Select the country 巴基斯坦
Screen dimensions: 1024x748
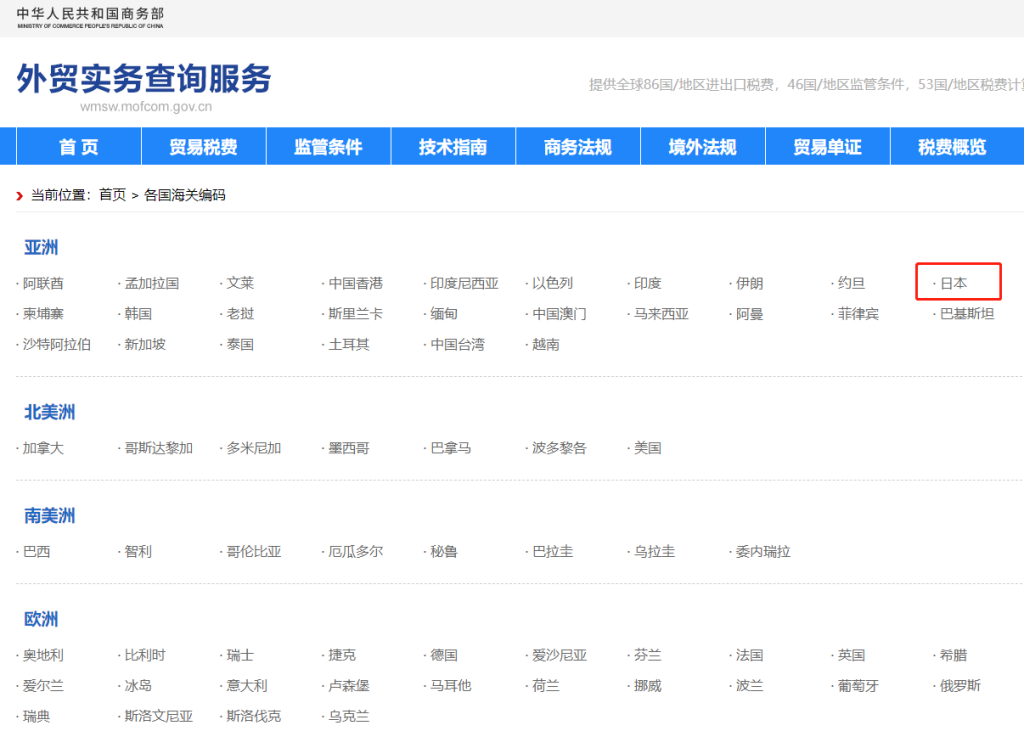coord(967,314)
